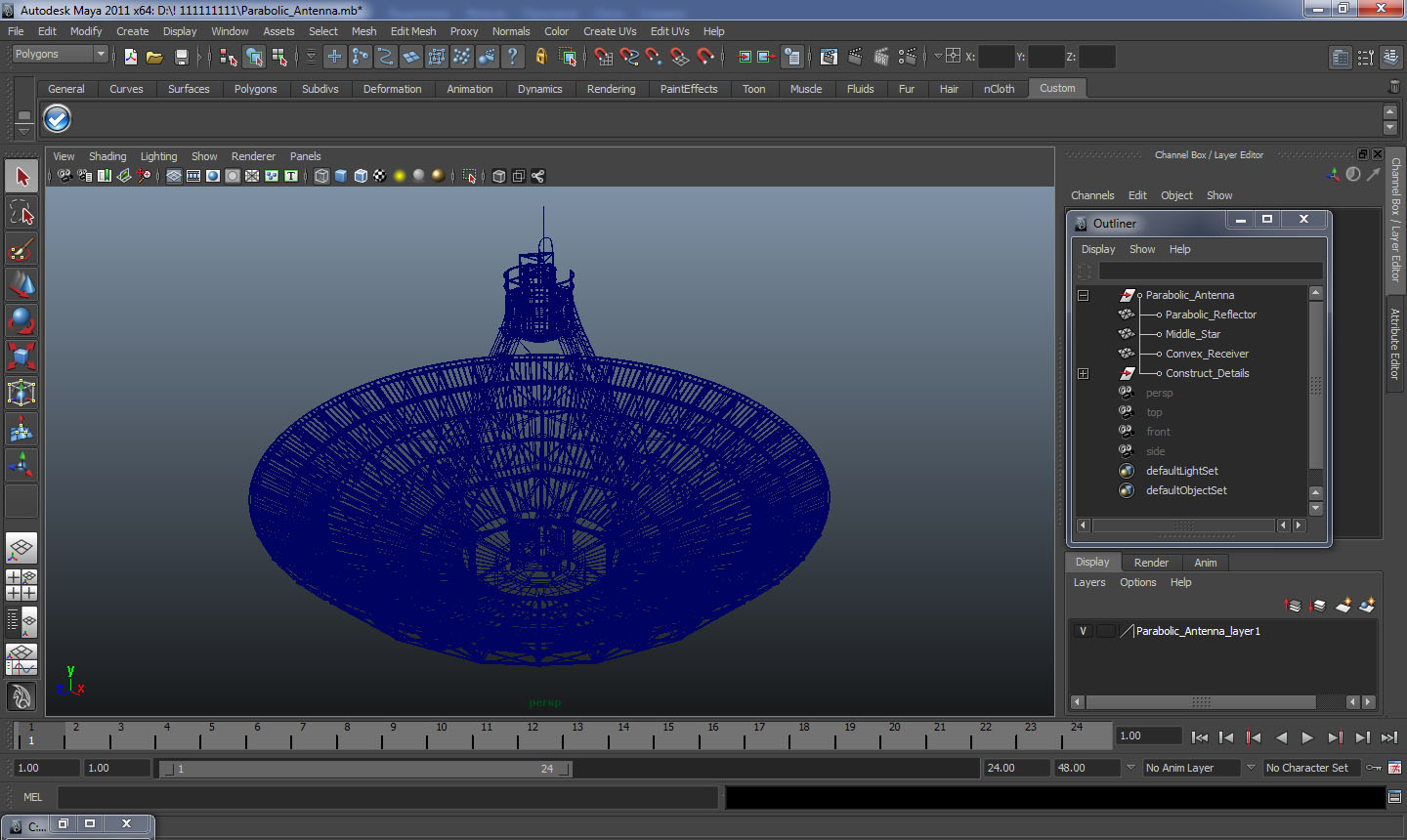This screenshot has height=840, width=1407.
Task: Expand Construct_Details in the Outliner
Action: pos(1083,372)
